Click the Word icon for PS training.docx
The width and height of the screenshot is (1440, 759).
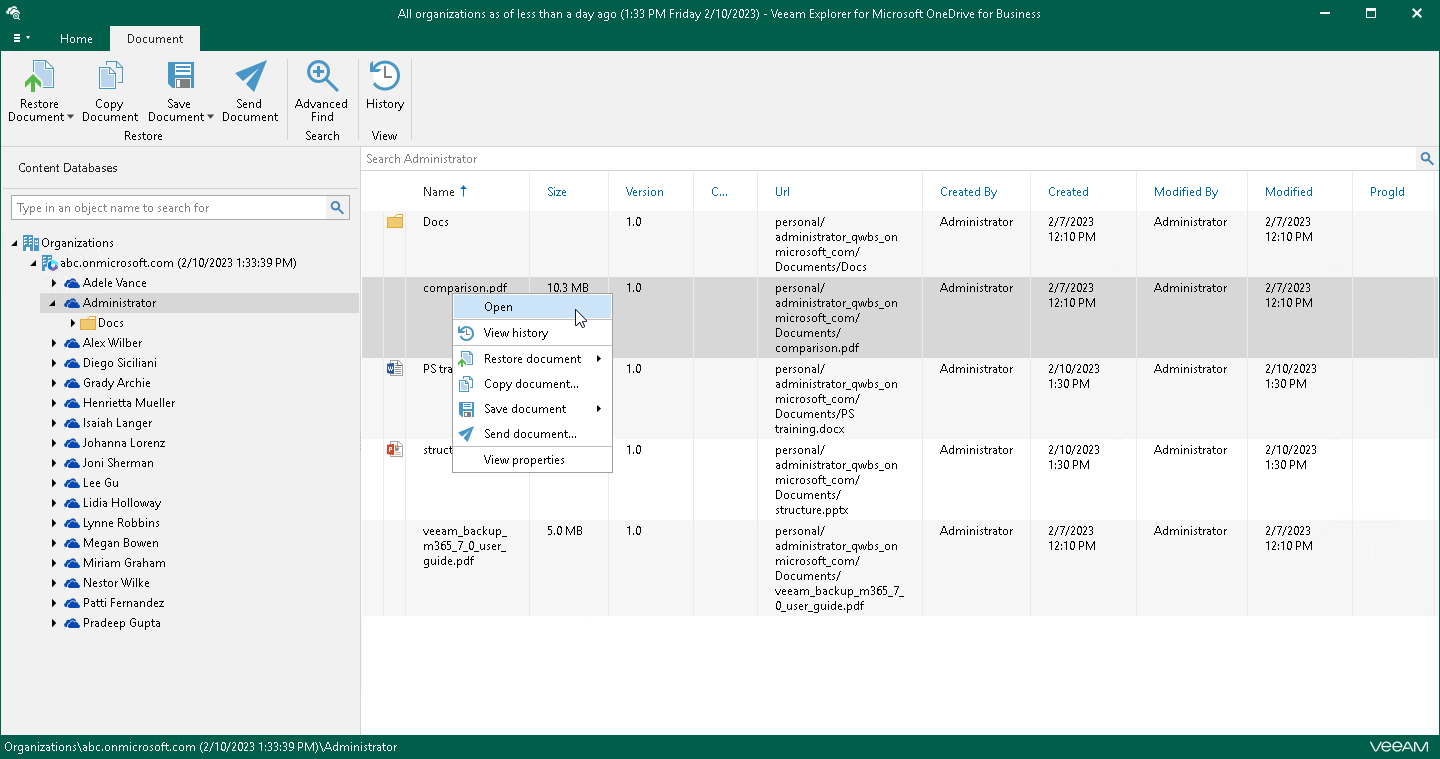(395, 368)
